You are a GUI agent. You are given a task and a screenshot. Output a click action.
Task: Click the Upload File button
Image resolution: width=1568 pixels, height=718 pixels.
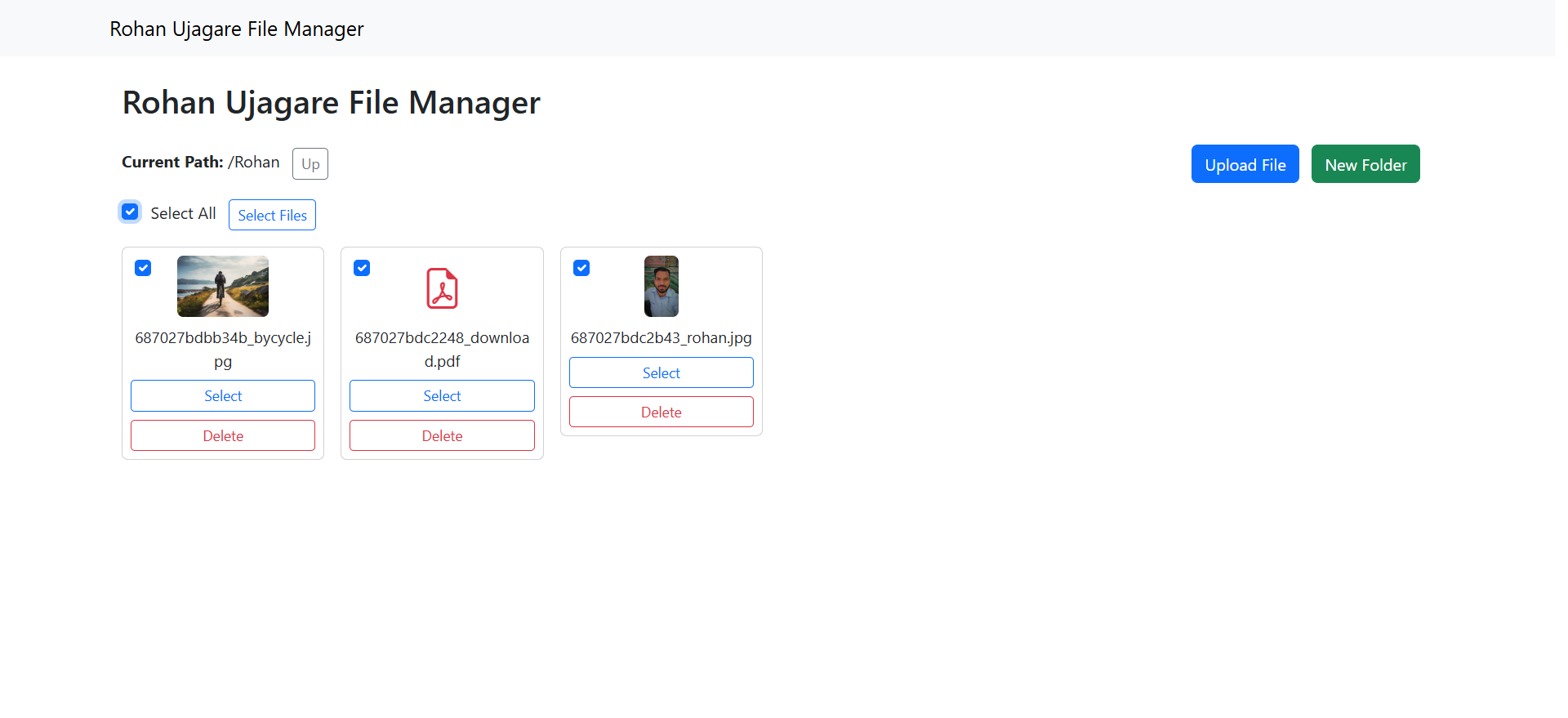pyautogui.click(x=1245, y=164)
